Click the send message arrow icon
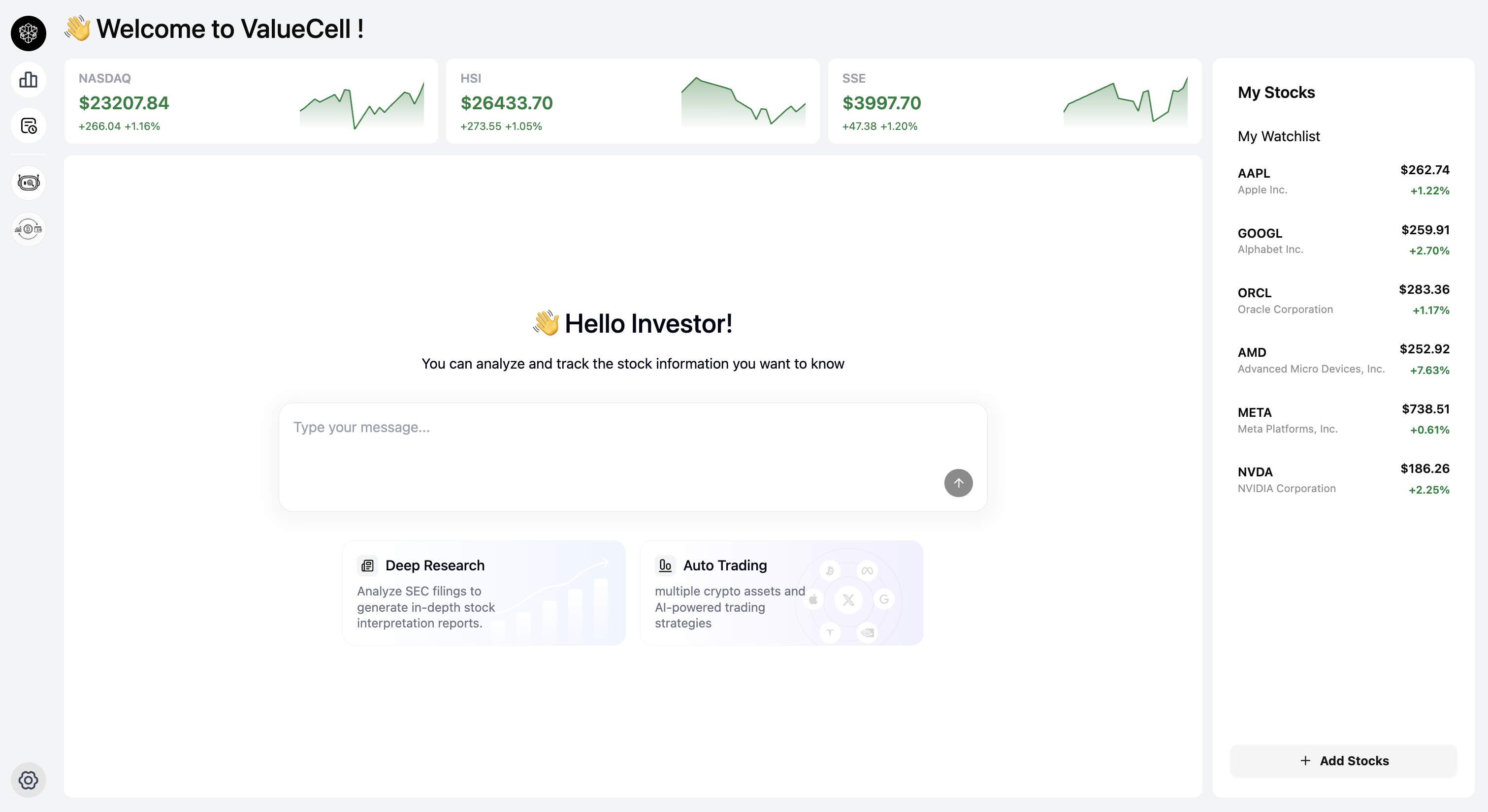The width and height of the screenshot is (1488, 812). [x=958, y=483]
